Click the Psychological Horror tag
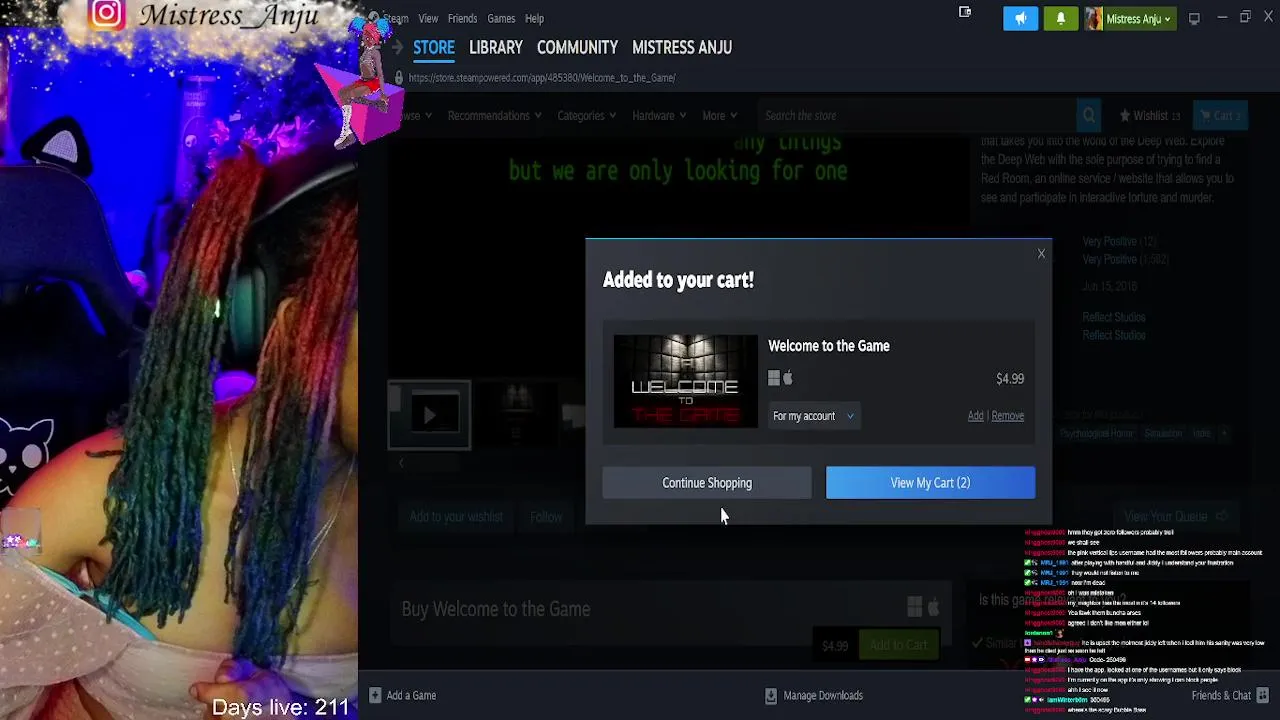This screenshot has width=1280, height=720. [x=1097, y=433]
